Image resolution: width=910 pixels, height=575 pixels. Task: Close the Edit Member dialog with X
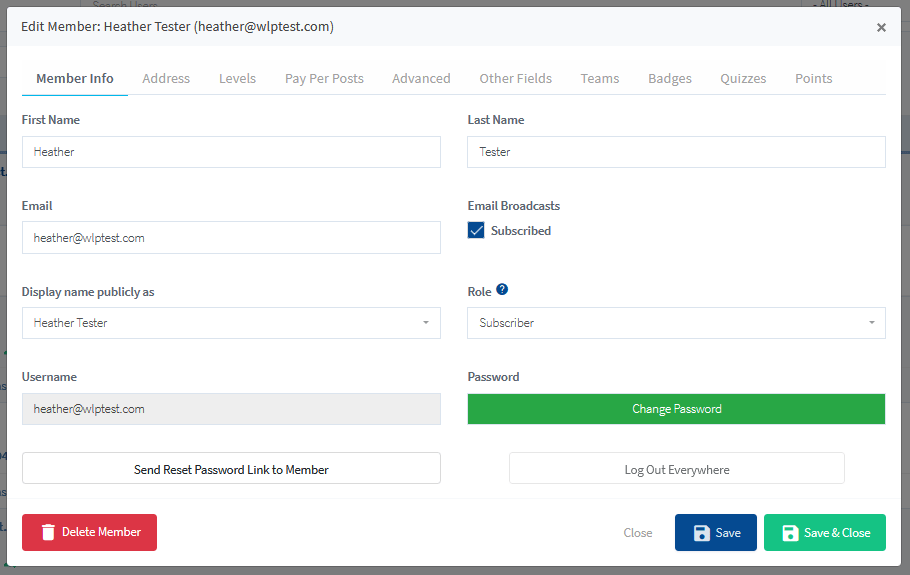[x=881, y=27]
